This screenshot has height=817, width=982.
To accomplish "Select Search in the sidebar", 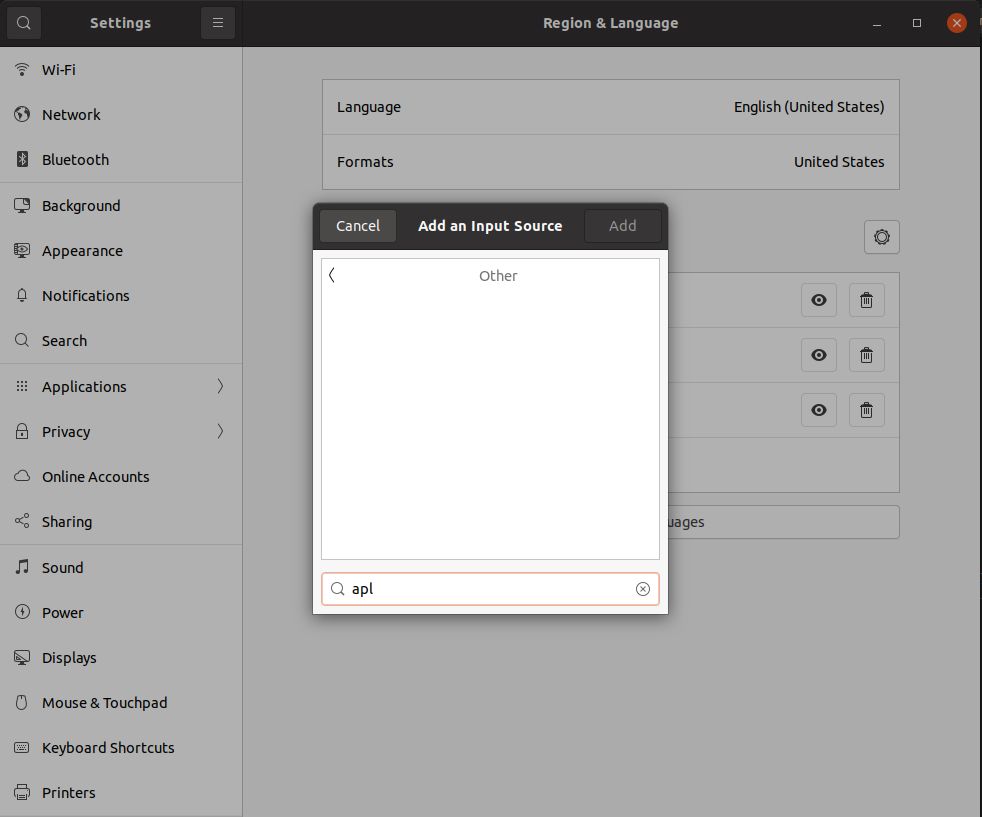I will pyautogui.click(x=121, y=341).
